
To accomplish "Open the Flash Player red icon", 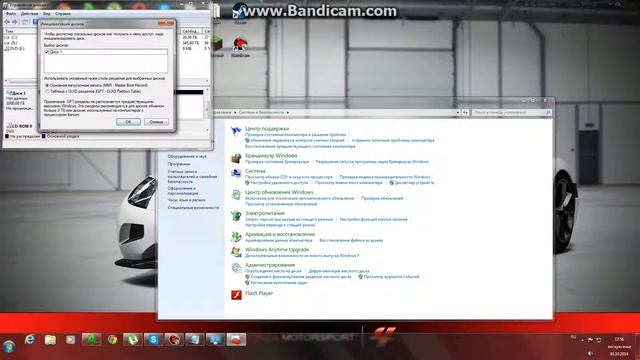I will 236,295.
